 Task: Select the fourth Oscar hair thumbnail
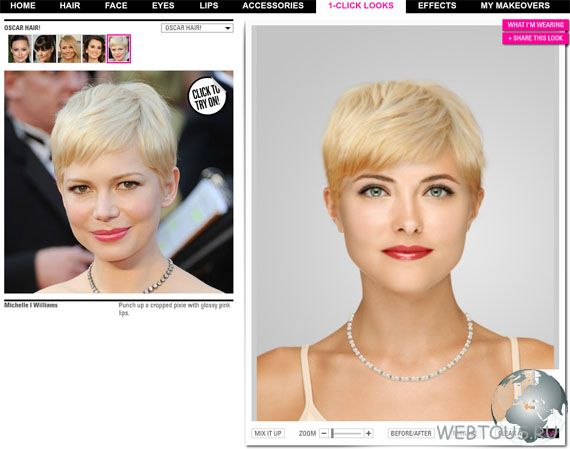click(x=94, y=49)
